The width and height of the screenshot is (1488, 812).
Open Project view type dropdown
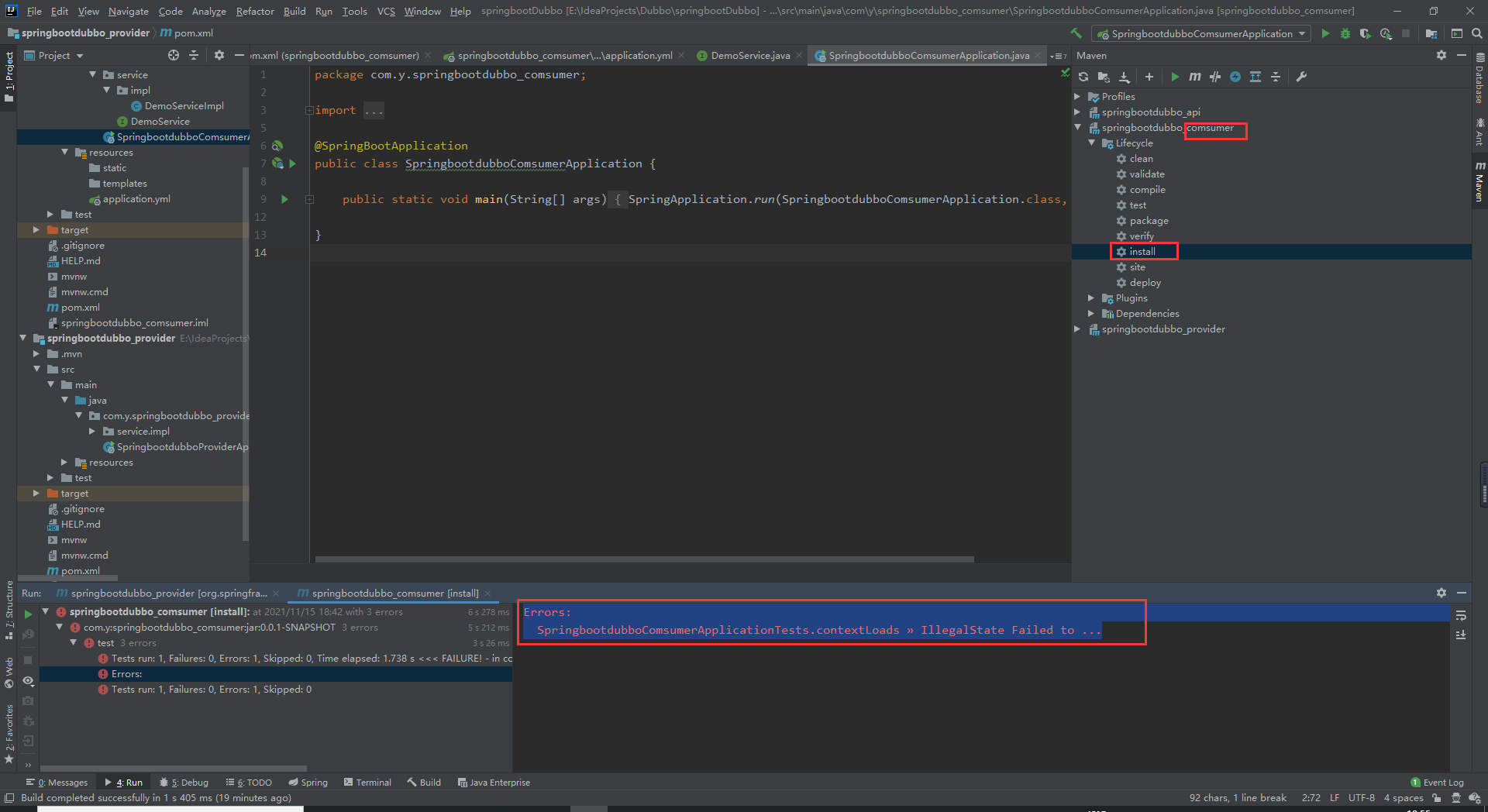54,55
